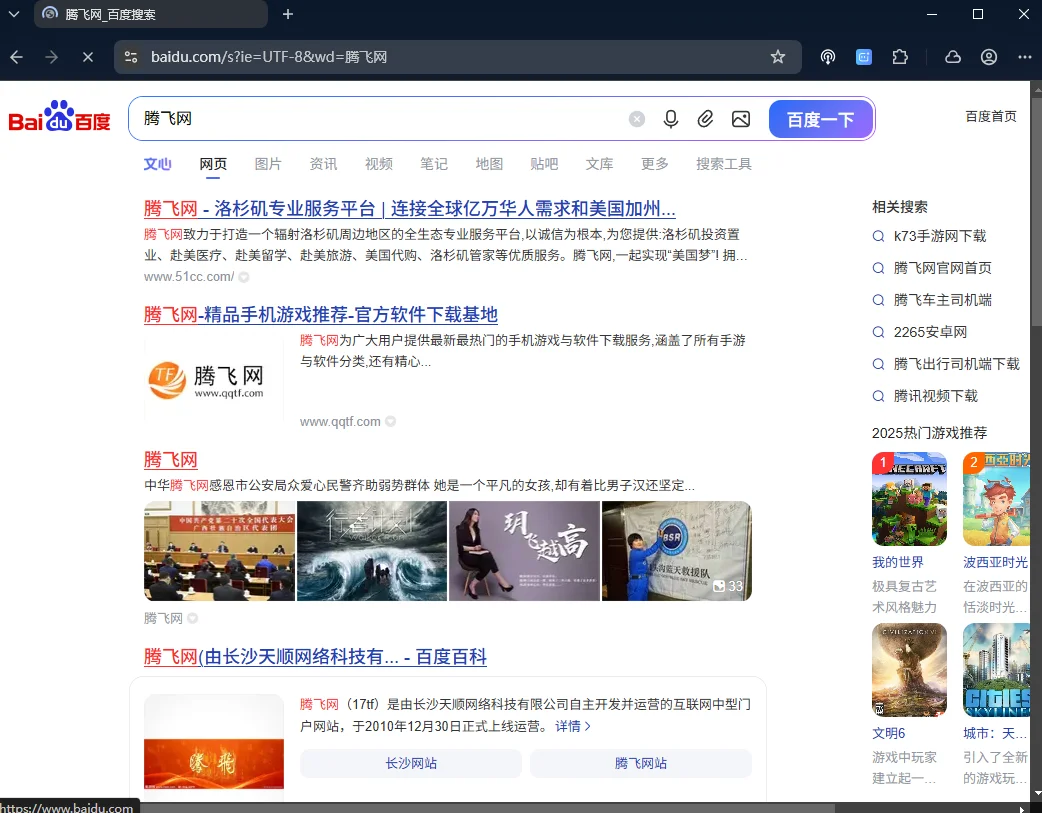The height and width of the screenshot is (813, 1042).
Task: Click the www.51cc.com URL text
Action: coord(189,277)
